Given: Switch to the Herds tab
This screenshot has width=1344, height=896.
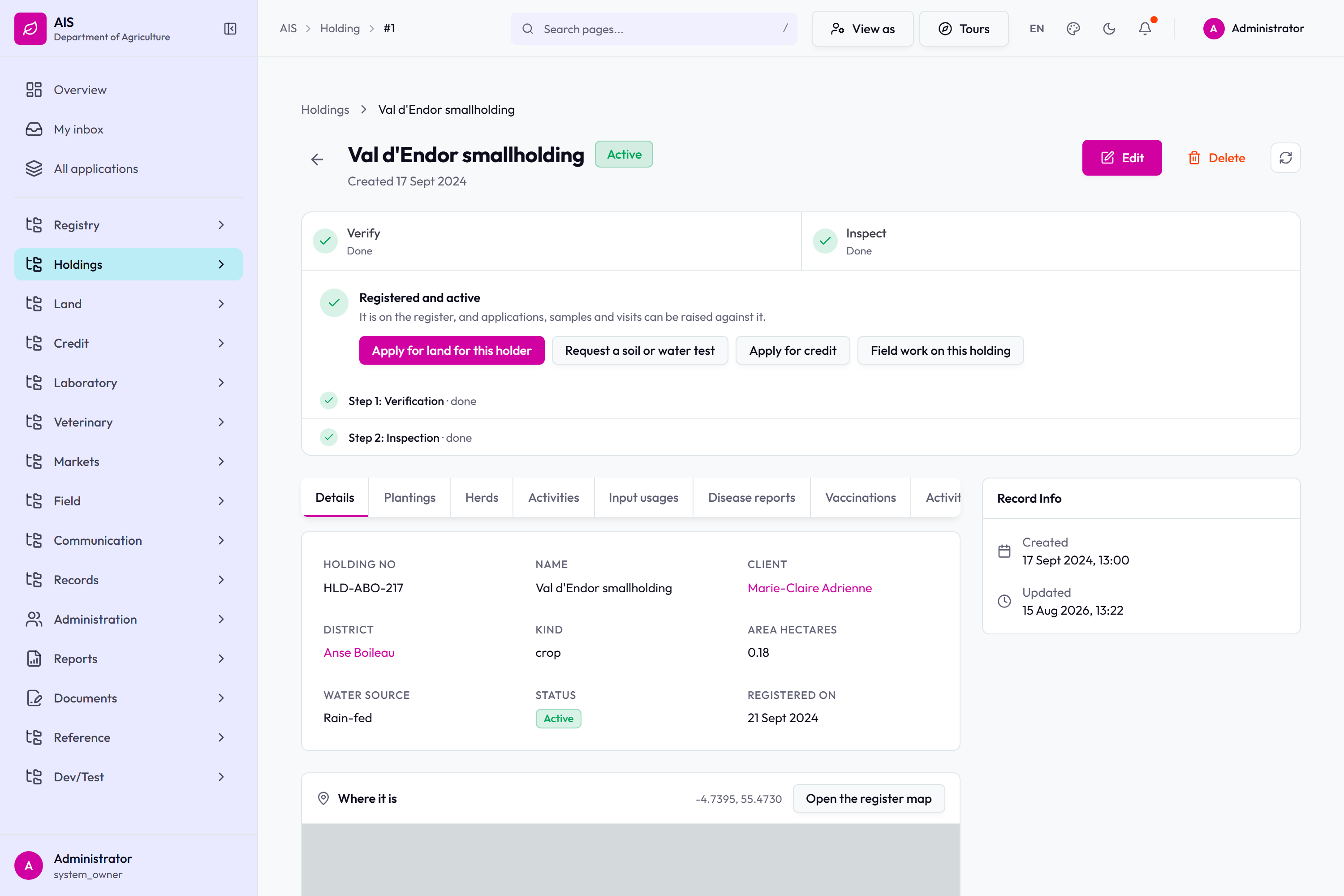Looking at the screenshot, I should tap(482, 498).
